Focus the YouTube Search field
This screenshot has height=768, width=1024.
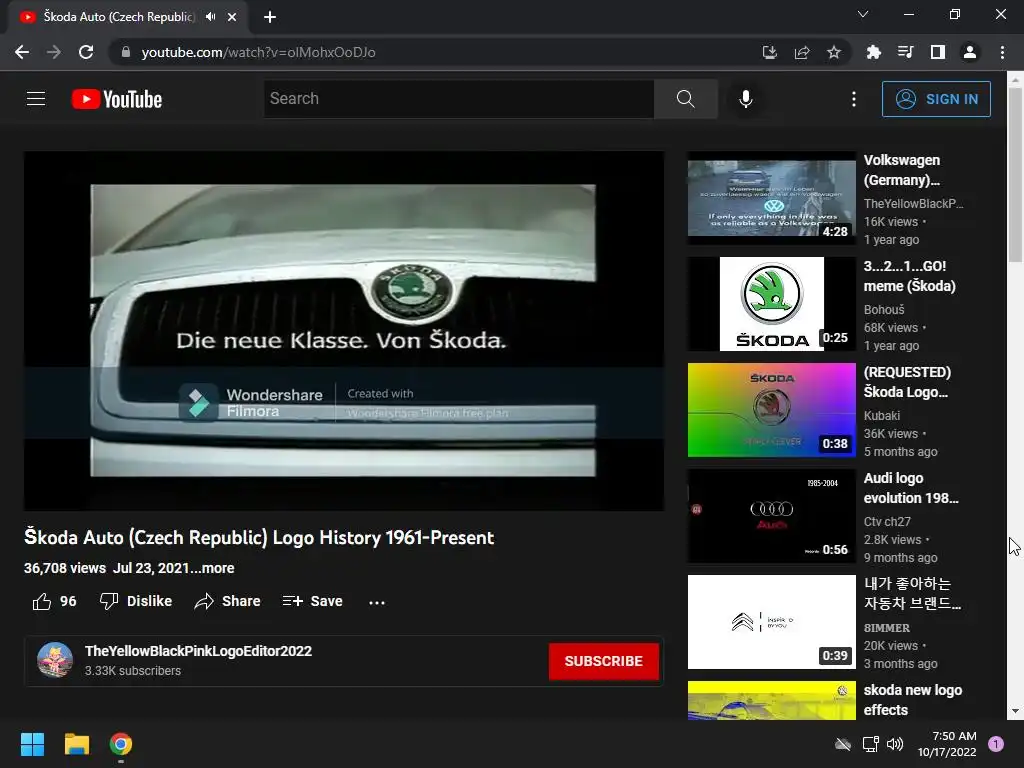[458, 99]
